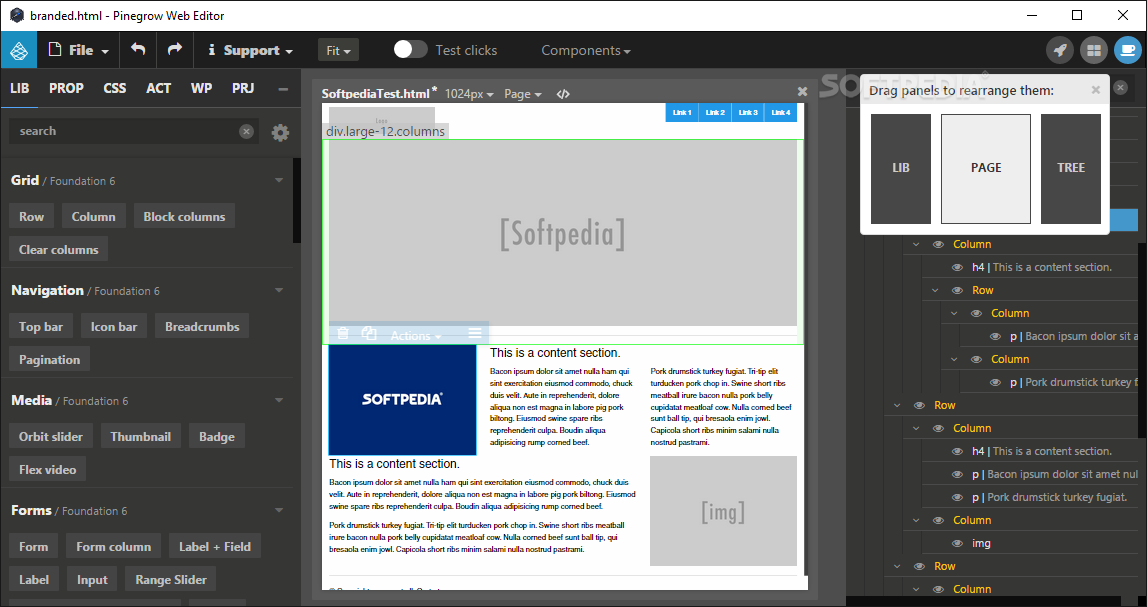Image resolution: width=1147 pixels, height=607 pixels.
Task: Switch to the LIB tab
Action: click(x=20, y=88)
